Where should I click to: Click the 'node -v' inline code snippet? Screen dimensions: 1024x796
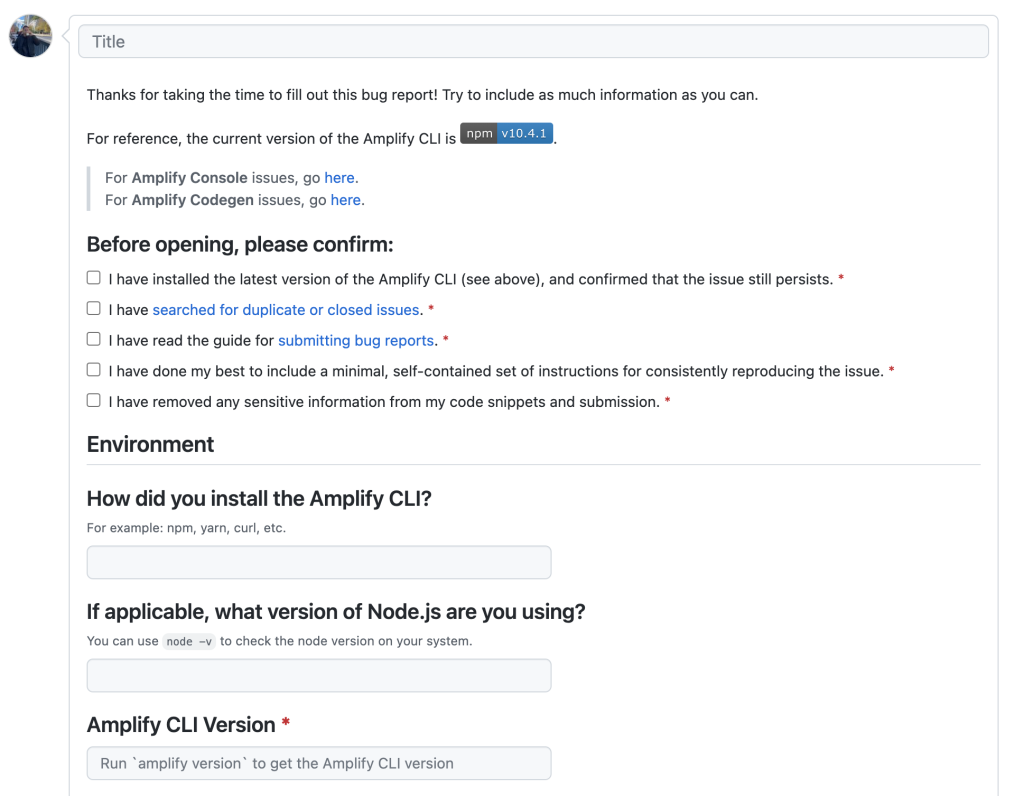[x=189, y=641]
